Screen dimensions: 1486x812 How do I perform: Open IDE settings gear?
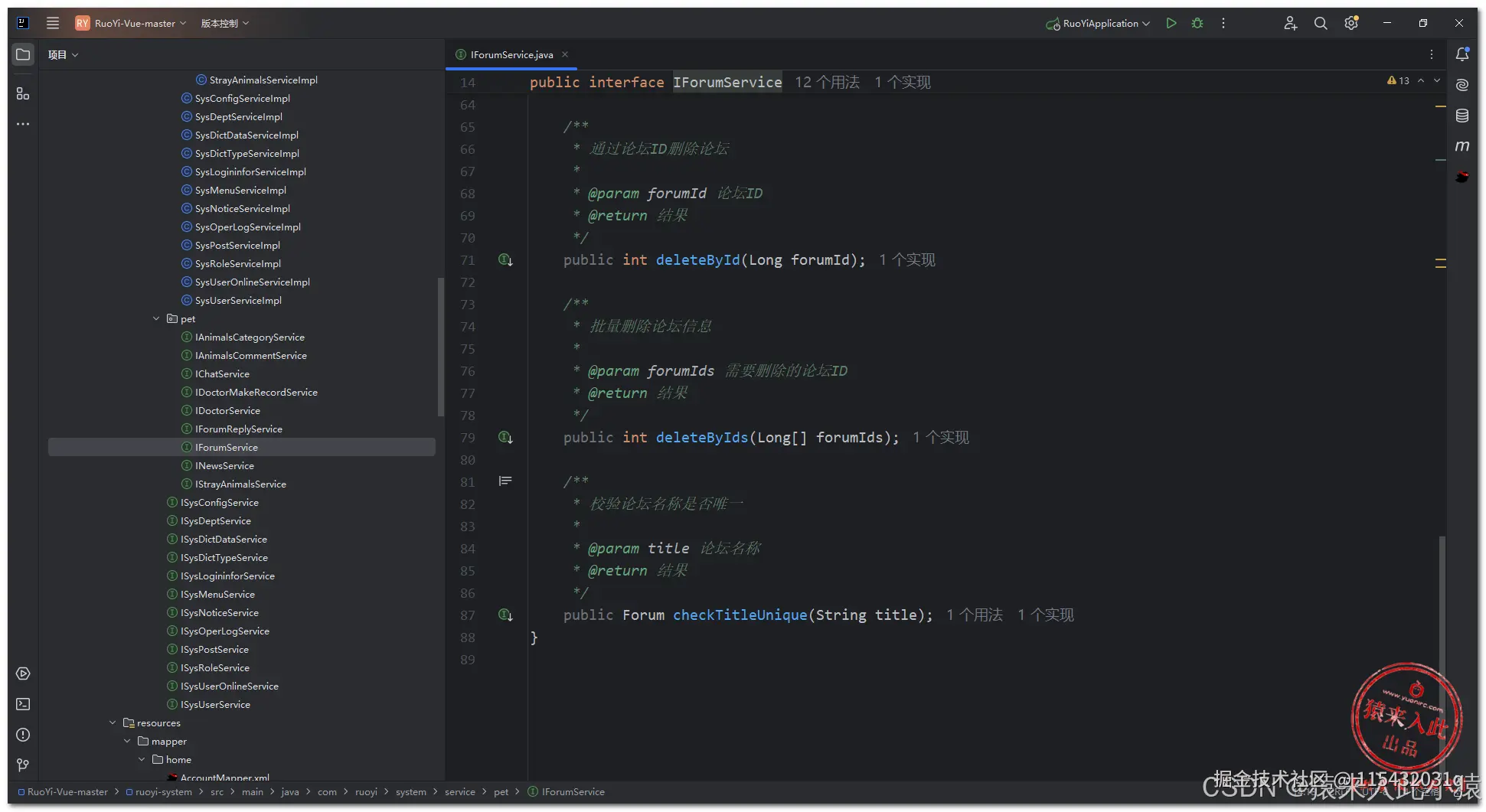[x=1351, y=23]
